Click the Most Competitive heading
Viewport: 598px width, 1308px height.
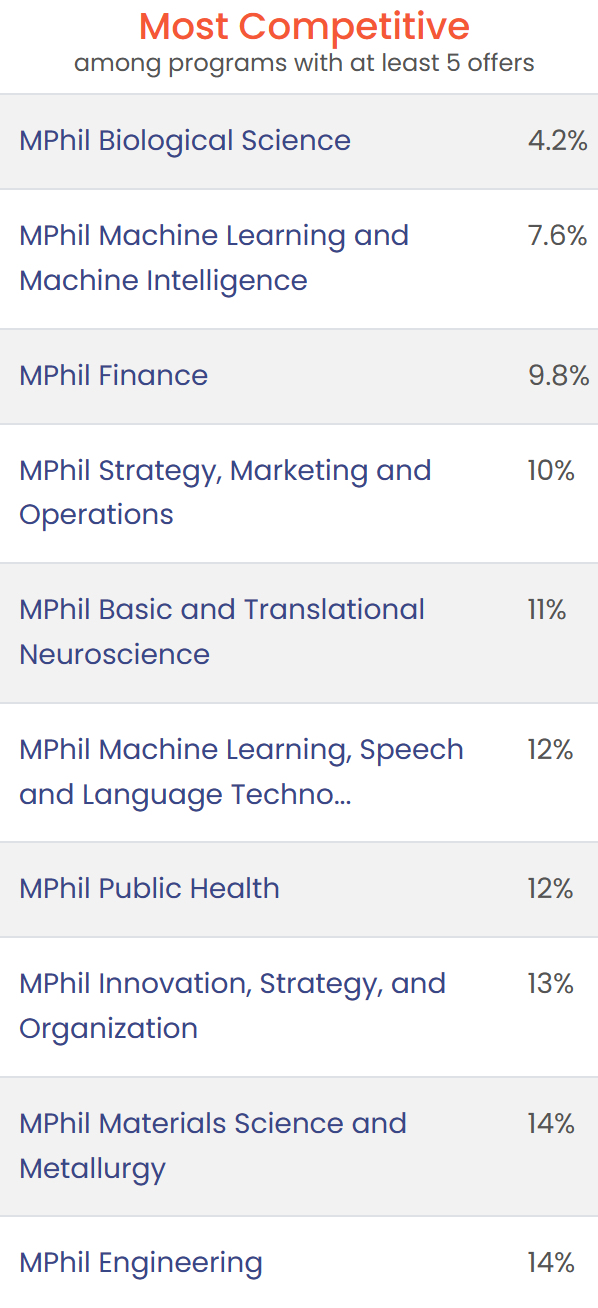tap(304, 25)
